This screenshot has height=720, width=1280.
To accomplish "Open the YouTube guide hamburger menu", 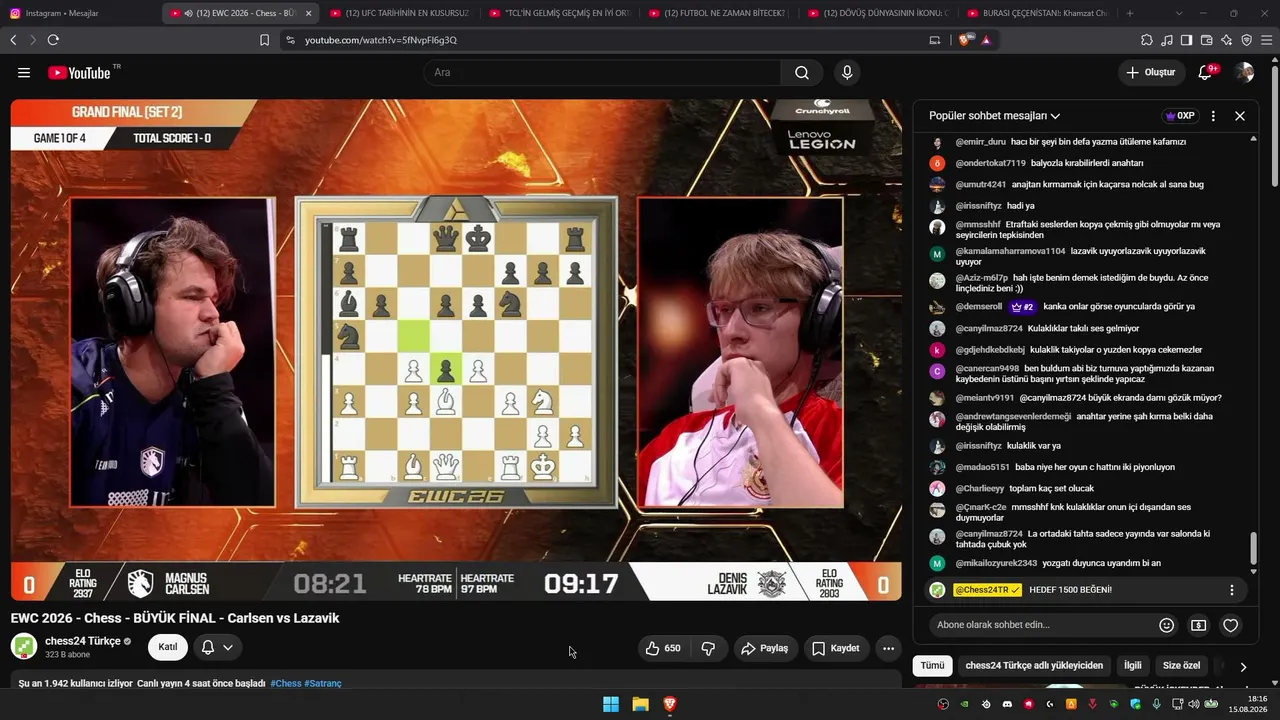I will (x=24, y=73).
